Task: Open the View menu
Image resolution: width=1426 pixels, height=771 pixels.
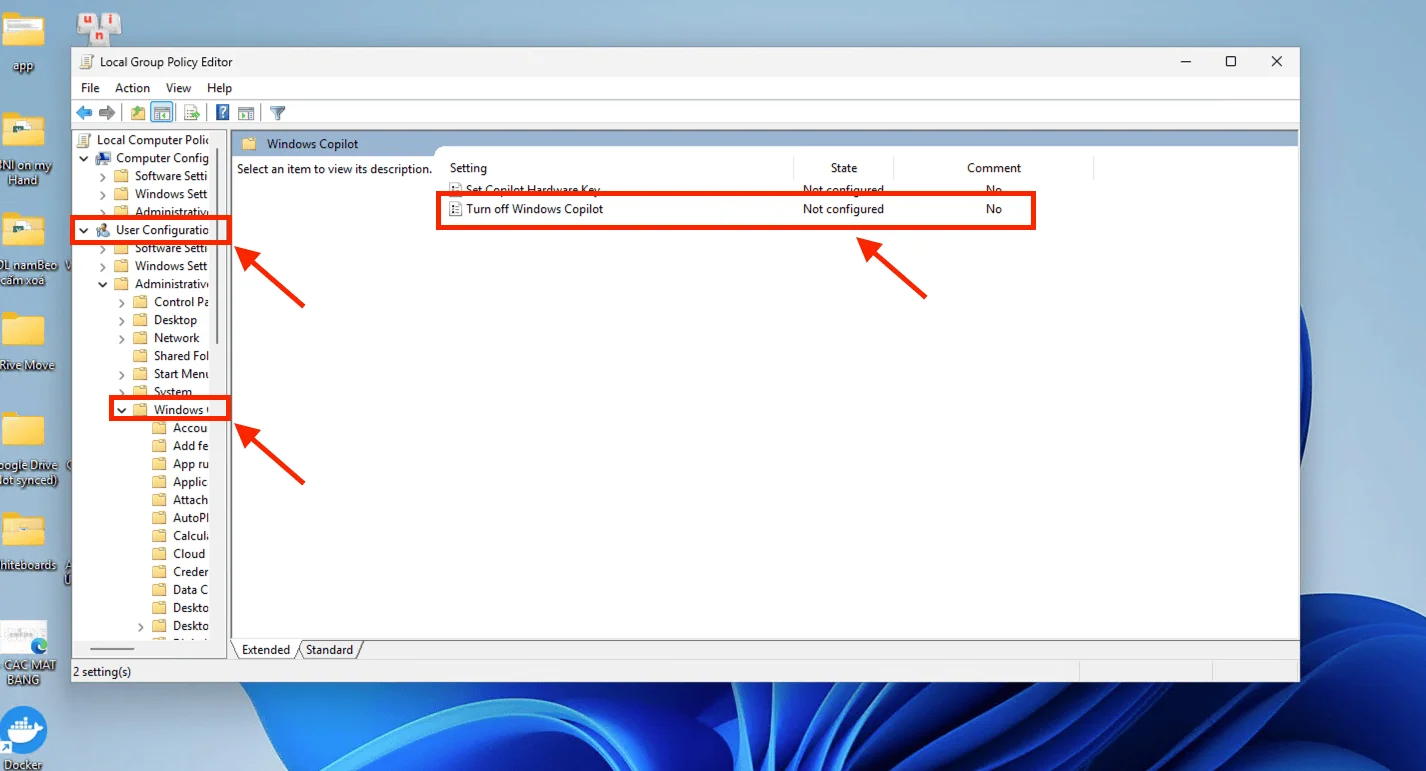Action: [178, 88]
